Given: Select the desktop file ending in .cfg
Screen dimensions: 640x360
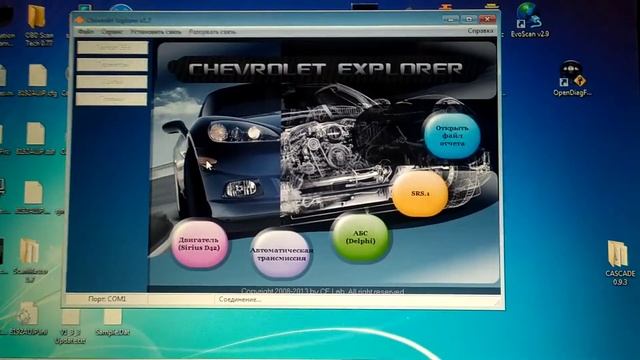Looking at the screenshot, I should pyautogui.click(x=38, y=80).
